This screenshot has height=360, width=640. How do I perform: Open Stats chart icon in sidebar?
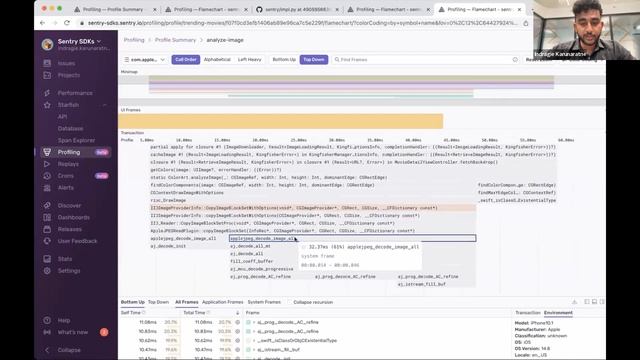47,259
